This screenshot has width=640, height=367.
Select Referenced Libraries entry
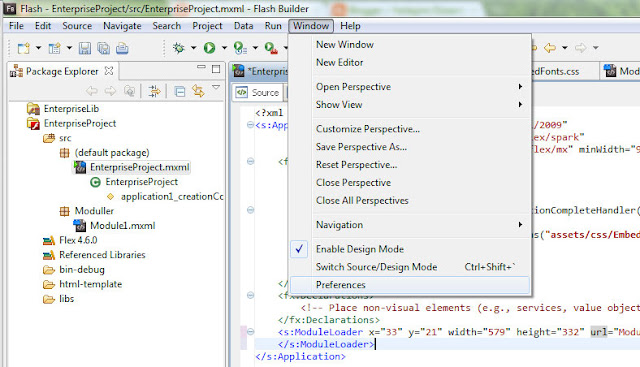pos(102,255)
